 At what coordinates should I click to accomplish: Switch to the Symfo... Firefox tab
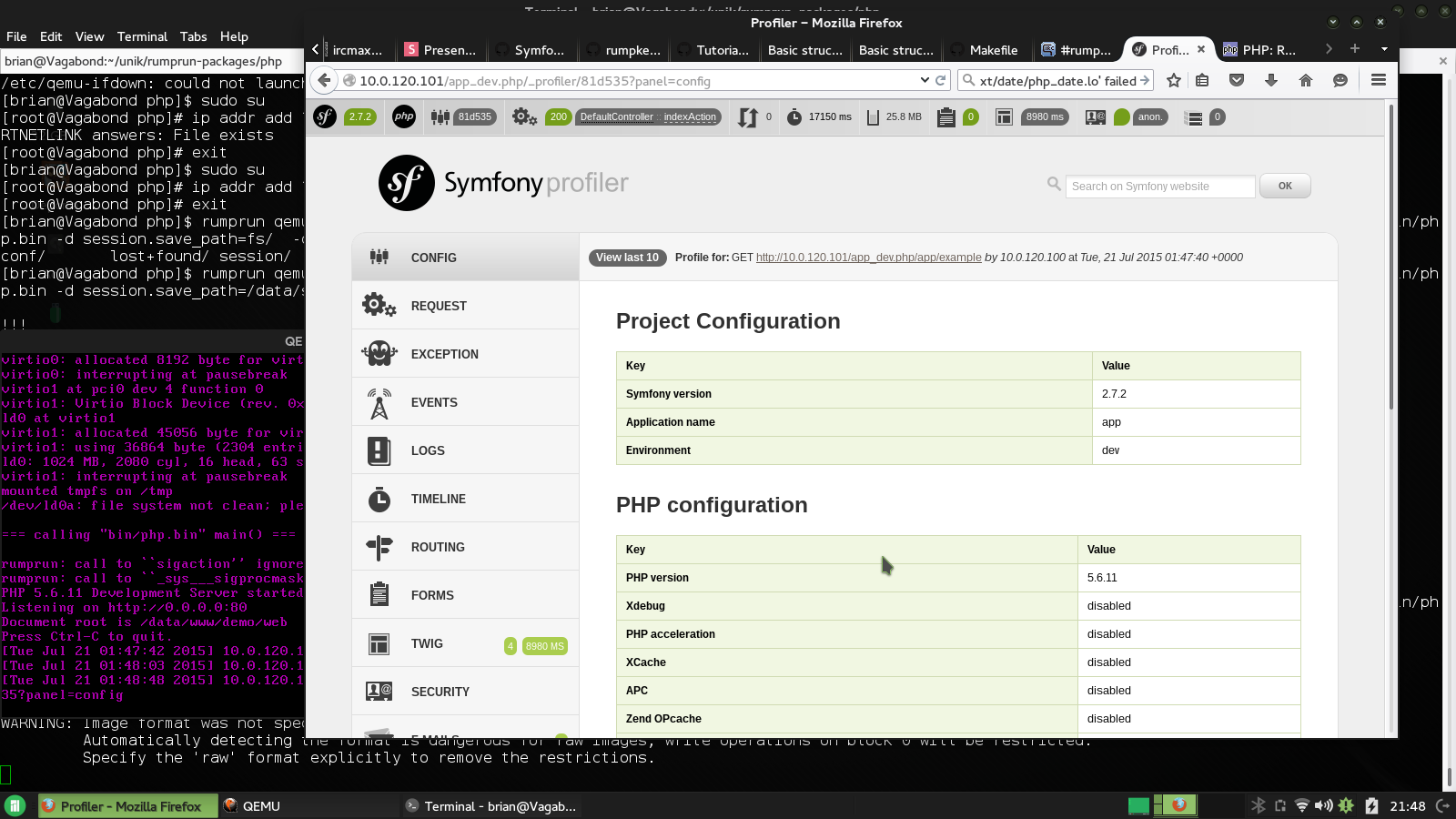coord(531,50)
